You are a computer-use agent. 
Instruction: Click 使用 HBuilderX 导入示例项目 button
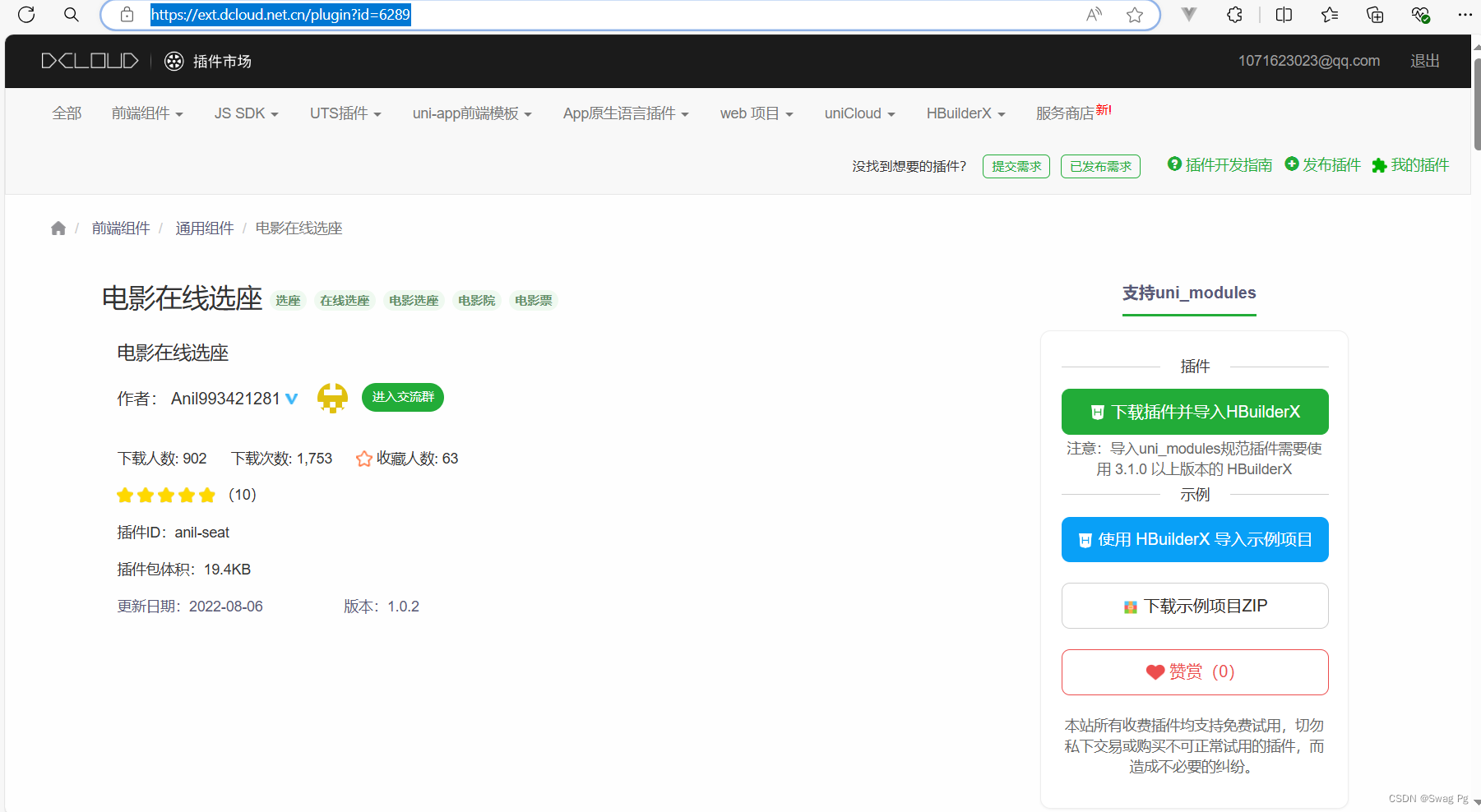1195,540
